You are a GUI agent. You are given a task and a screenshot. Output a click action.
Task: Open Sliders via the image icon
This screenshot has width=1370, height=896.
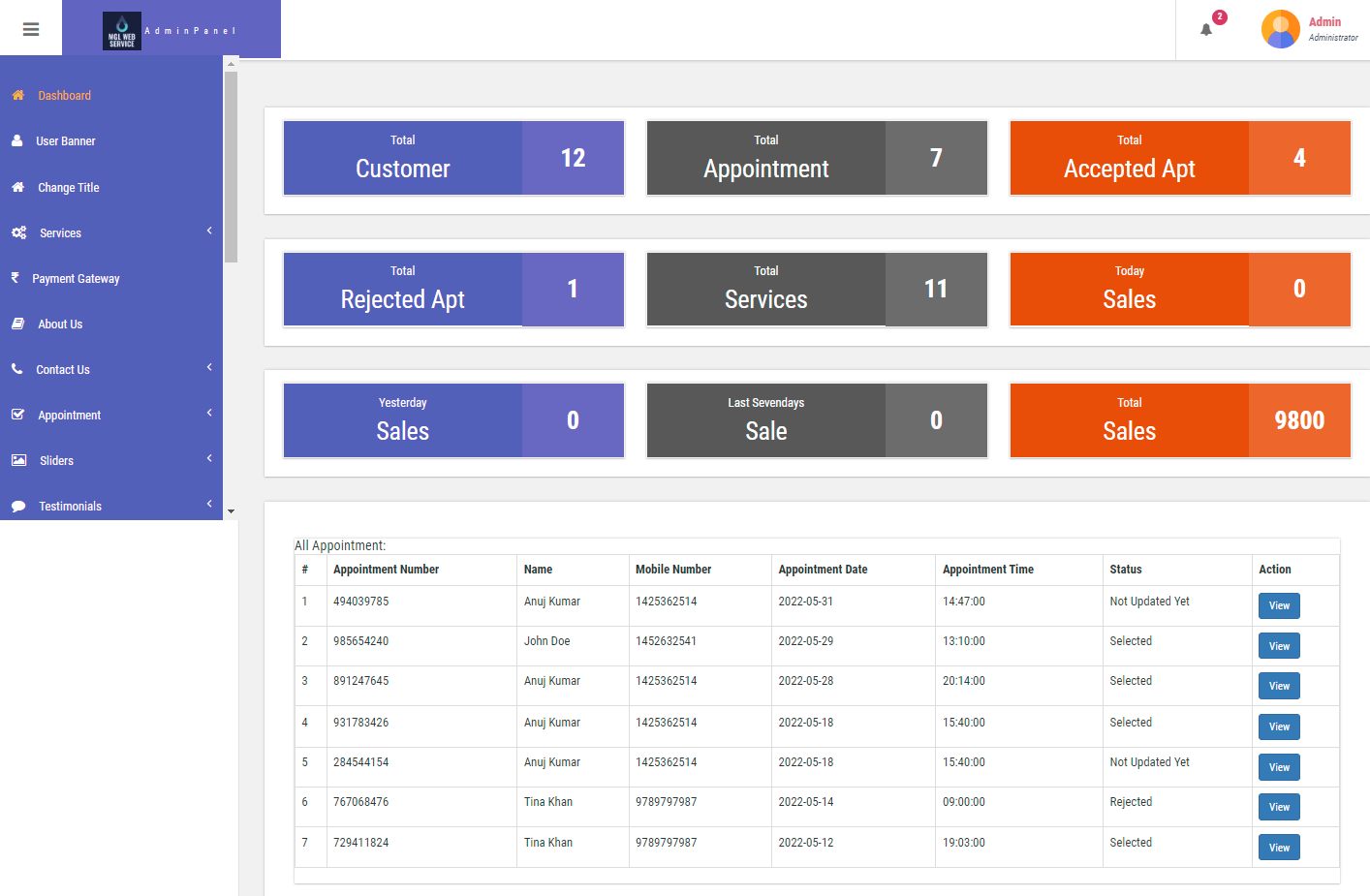tap(17, 460)
